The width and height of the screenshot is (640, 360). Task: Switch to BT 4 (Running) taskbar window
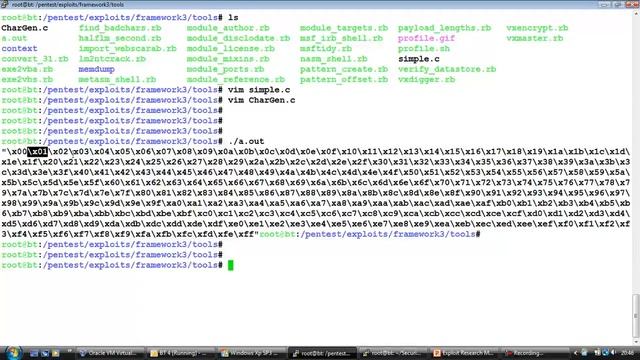coord(181,353)
